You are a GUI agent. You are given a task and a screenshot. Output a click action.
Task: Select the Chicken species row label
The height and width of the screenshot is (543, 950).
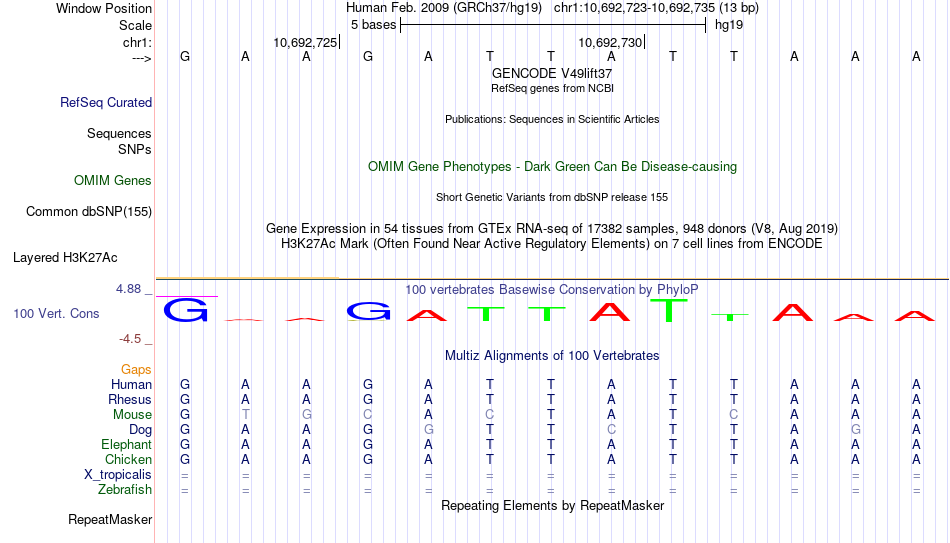128,459
